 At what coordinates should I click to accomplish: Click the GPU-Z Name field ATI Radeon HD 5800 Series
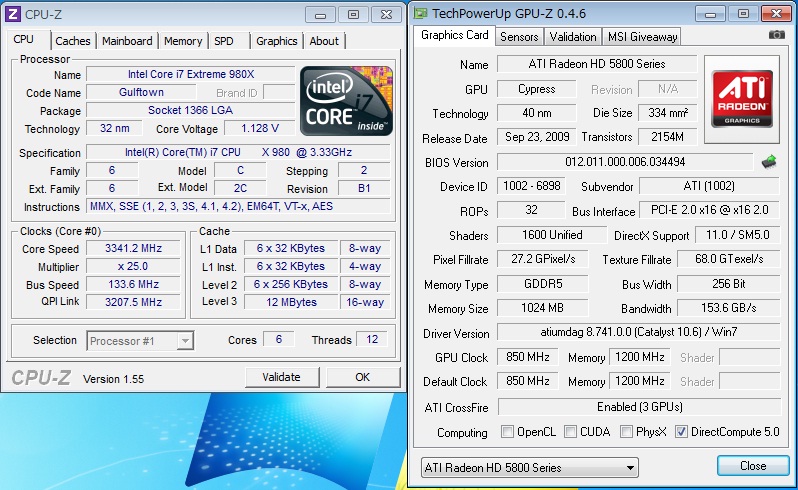596,64
